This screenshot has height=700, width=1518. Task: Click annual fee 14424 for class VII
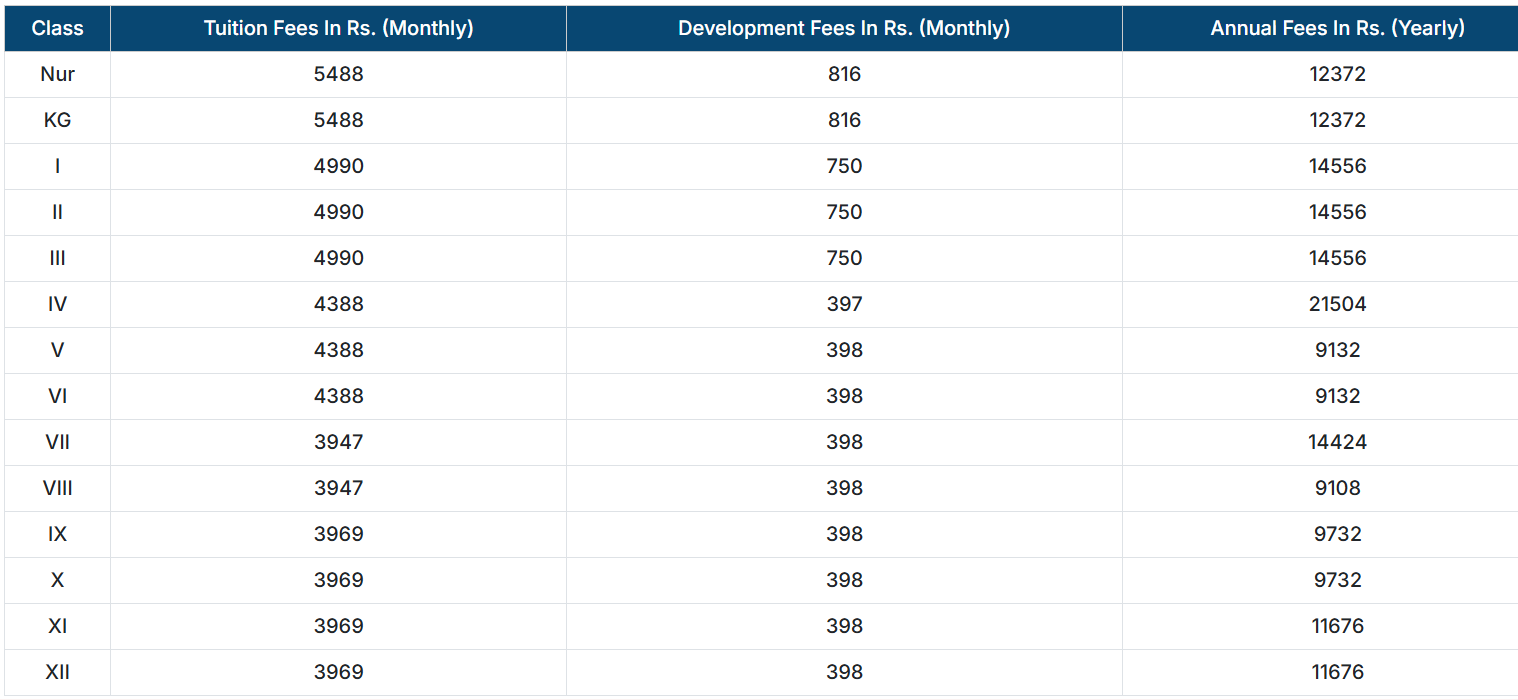1337,442
